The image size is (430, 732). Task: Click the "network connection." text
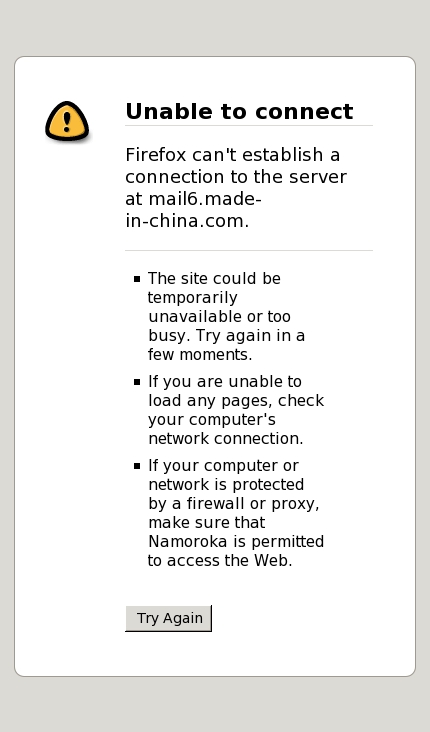click(226, 439)
